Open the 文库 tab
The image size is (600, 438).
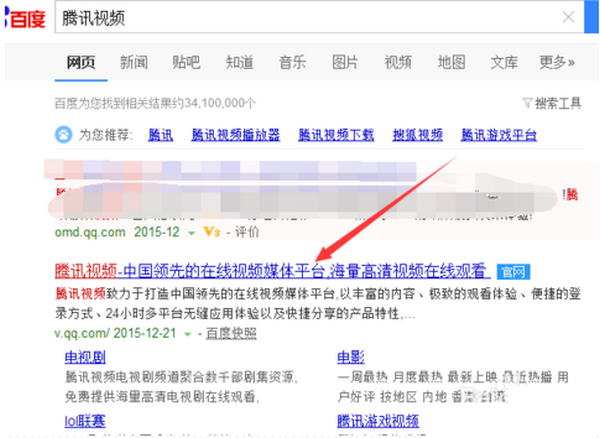(x=504, y=62)
